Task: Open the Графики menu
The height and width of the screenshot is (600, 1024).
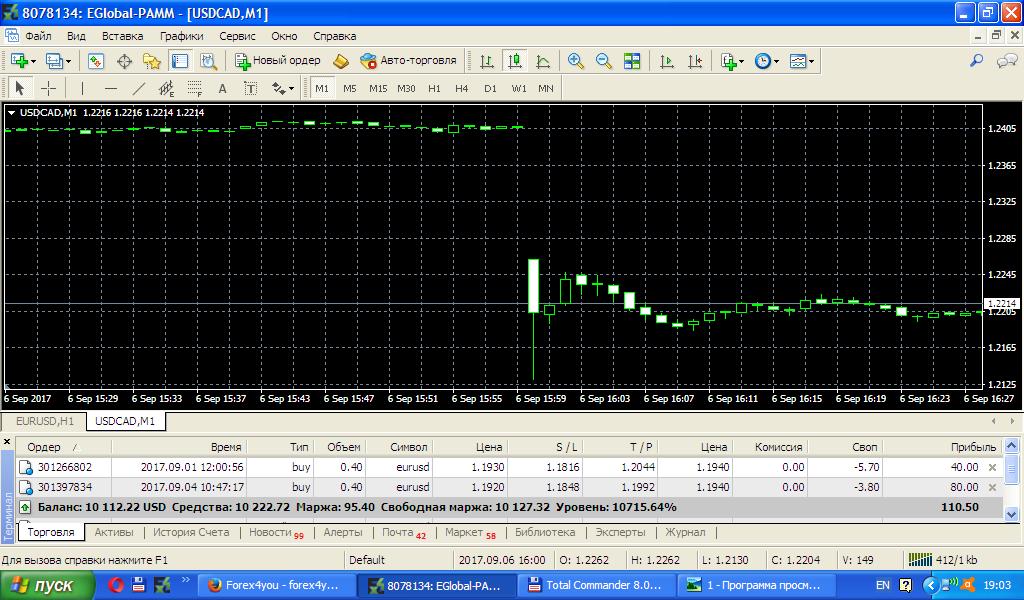Action: pyautogui.click(x=181, y=36)
